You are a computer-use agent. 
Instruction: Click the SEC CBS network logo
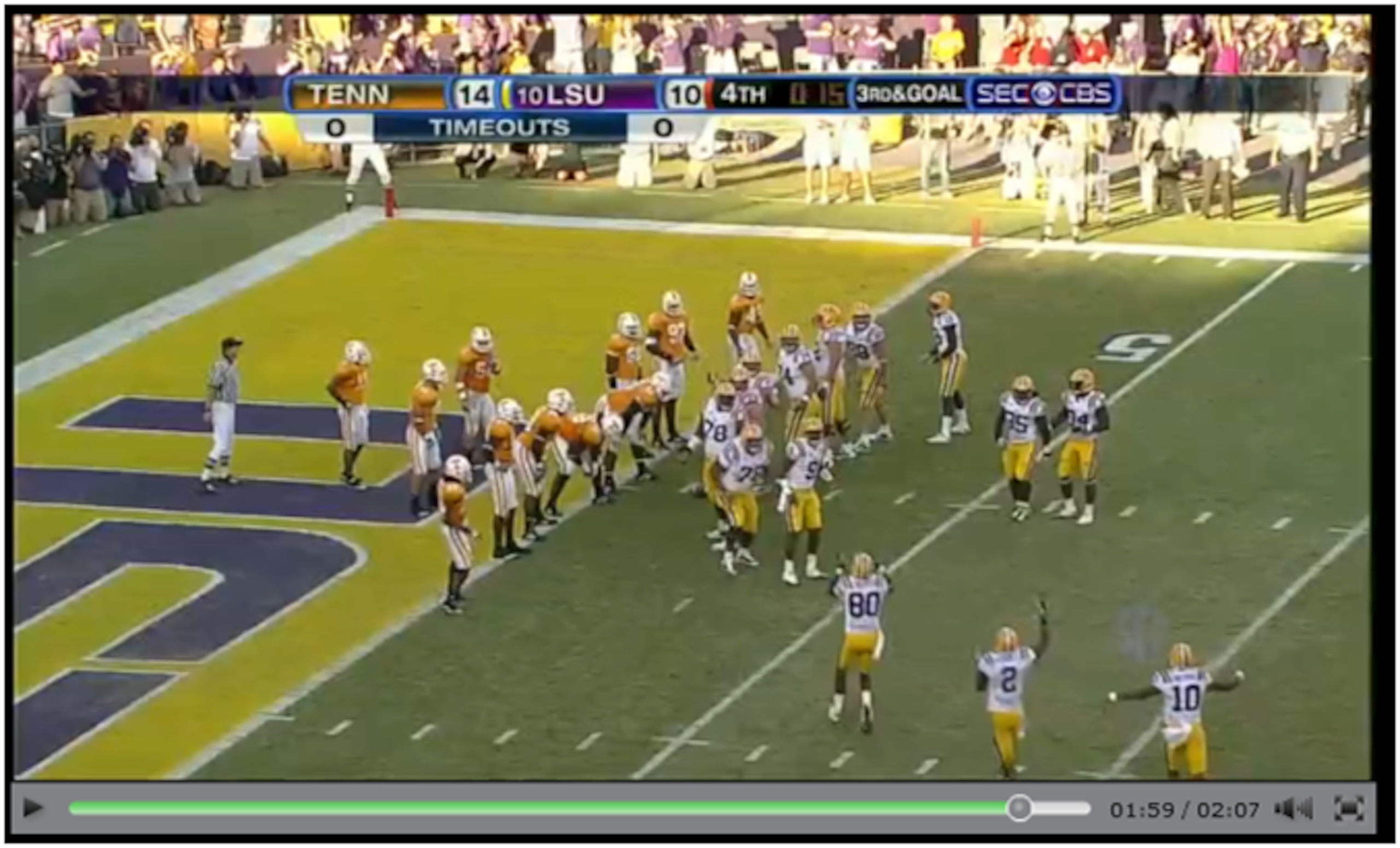click(1044, 94)
